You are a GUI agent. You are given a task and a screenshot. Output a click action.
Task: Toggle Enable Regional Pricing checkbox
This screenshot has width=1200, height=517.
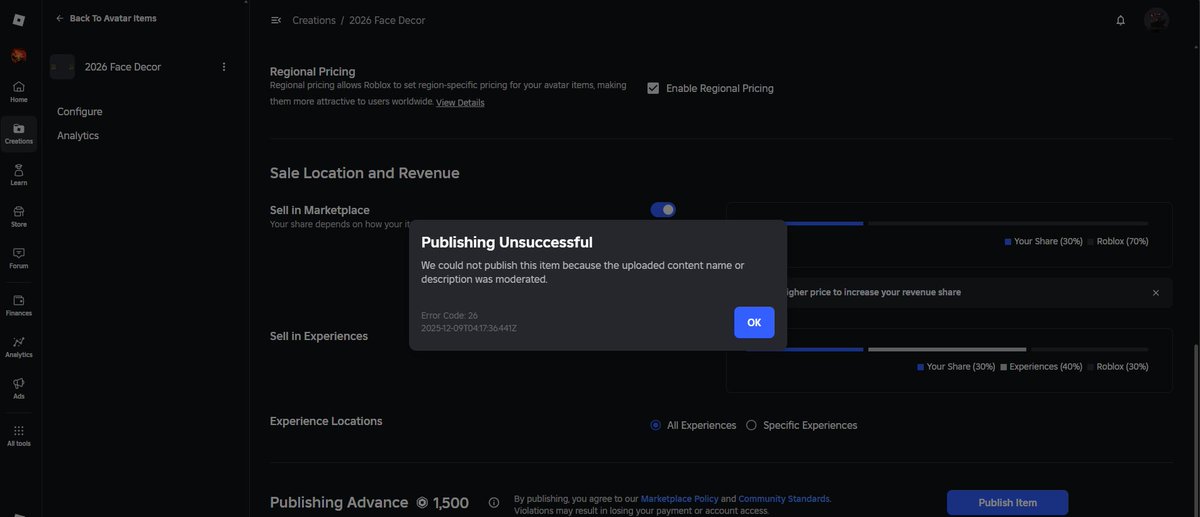[653, 88]
